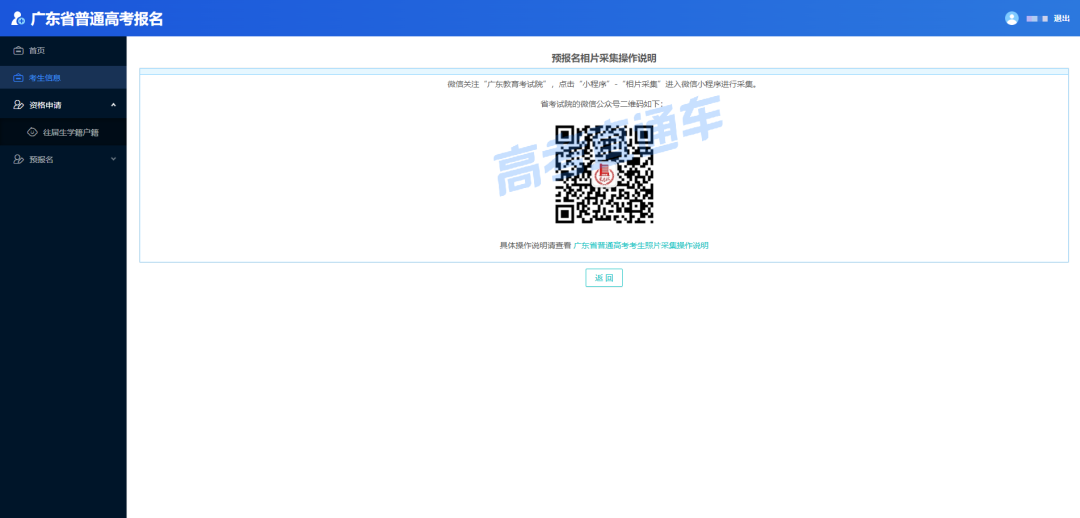Viewport: 1080px width, 518px height.
Task: Click the 微信关注 instruction text line
Action: 603,85
